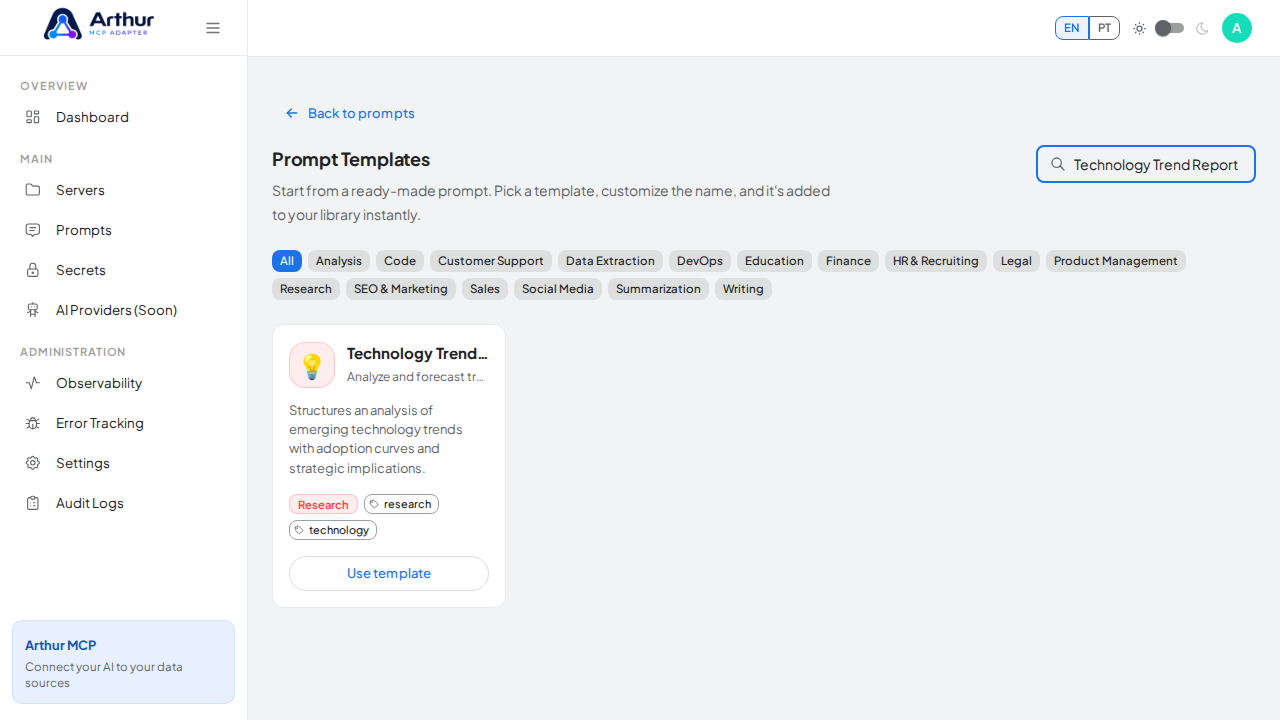The width and height of the screenshot is (1280, 720).
Task: Click the red Research badge on card
Action: (x=323, y=505)
